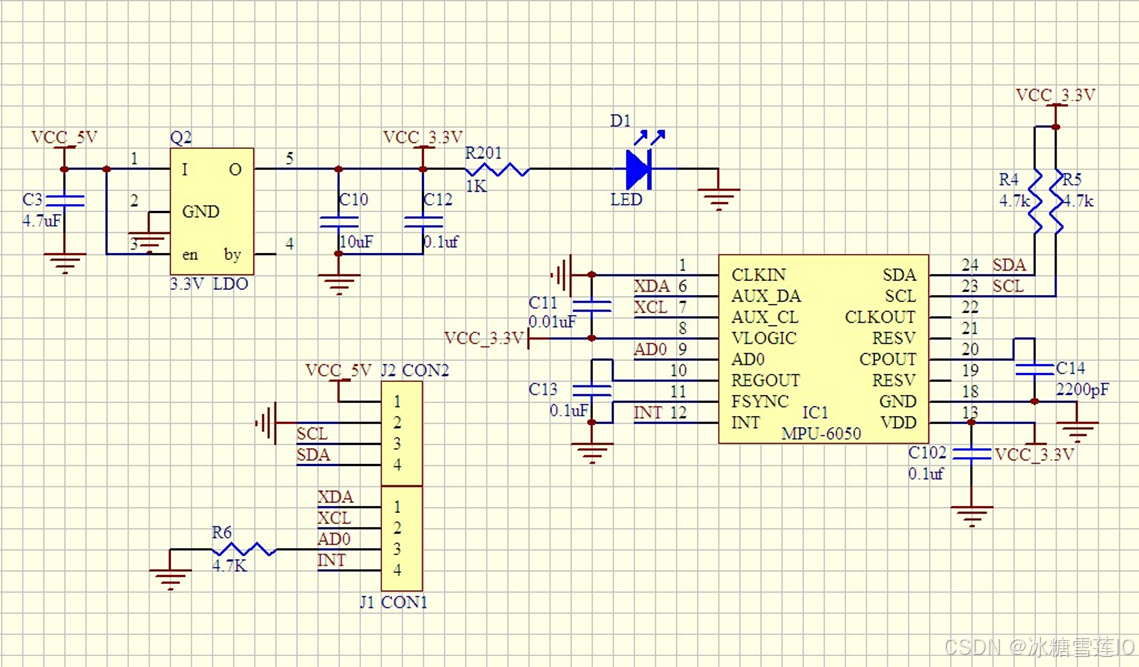Screen dimensions: 1139x667
Task: Select the C14 capacitor symbol
Action: pyautogui.click(x=1034, y=369)
